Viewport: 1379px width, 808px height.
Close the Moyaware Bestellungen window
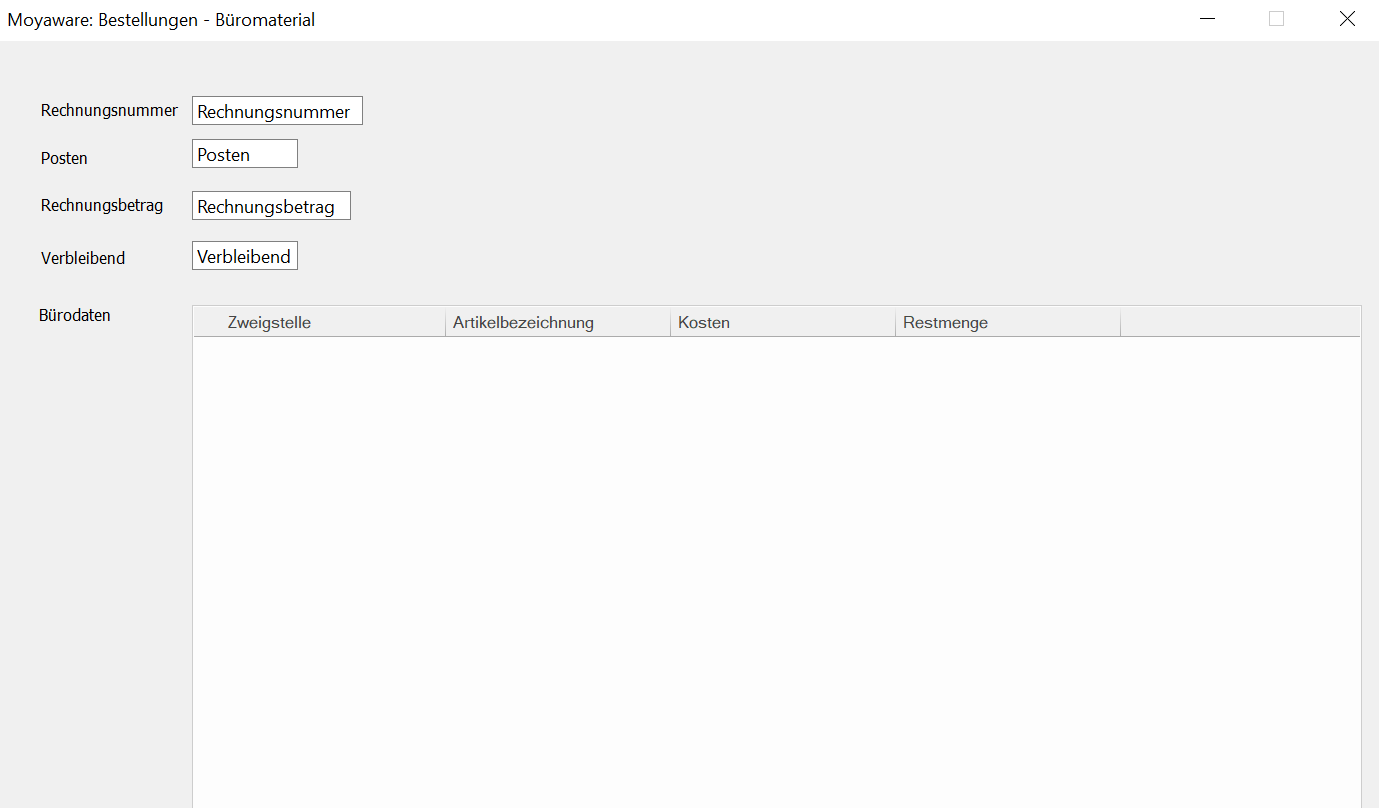tap(1347, 19)
